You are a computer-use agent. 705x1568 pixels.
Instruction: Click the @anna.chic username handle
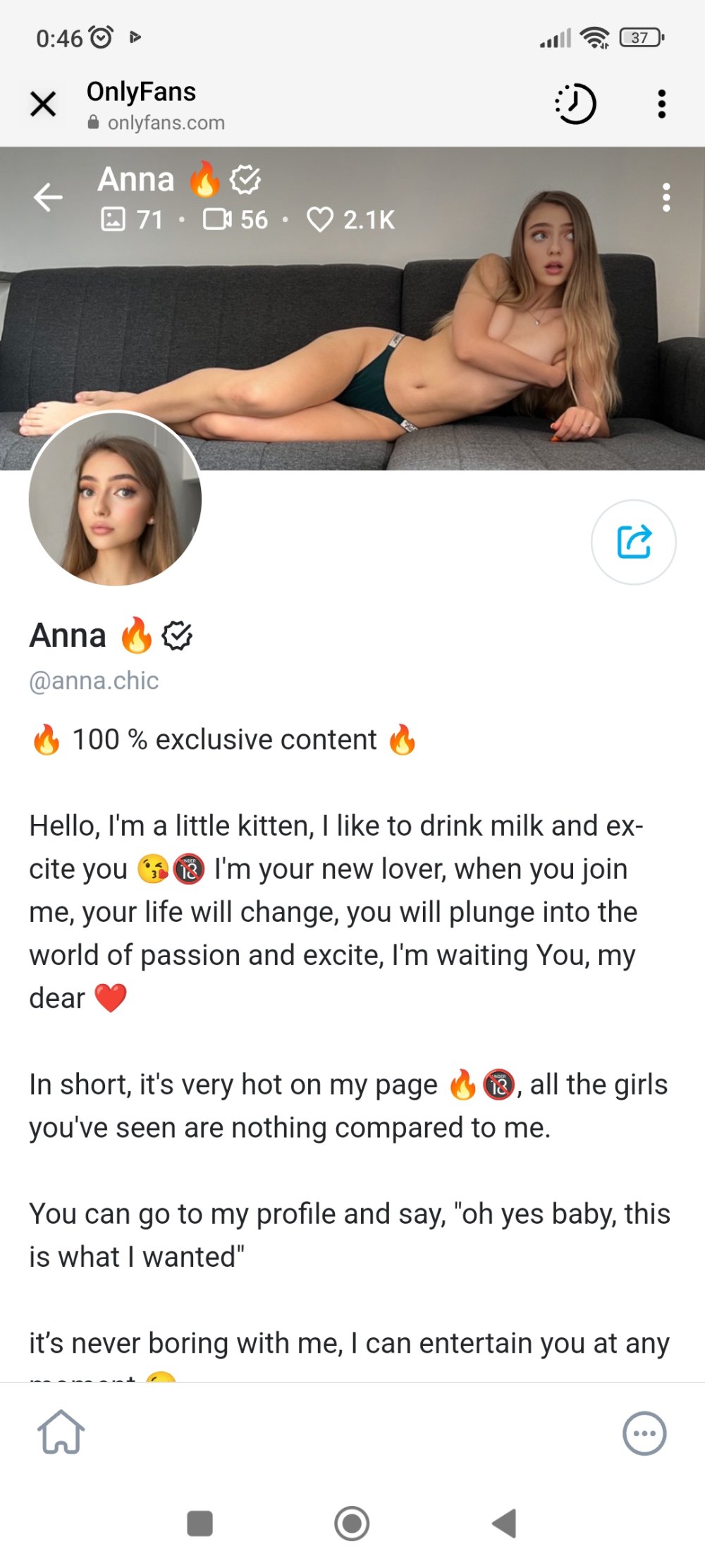[94, 681]
